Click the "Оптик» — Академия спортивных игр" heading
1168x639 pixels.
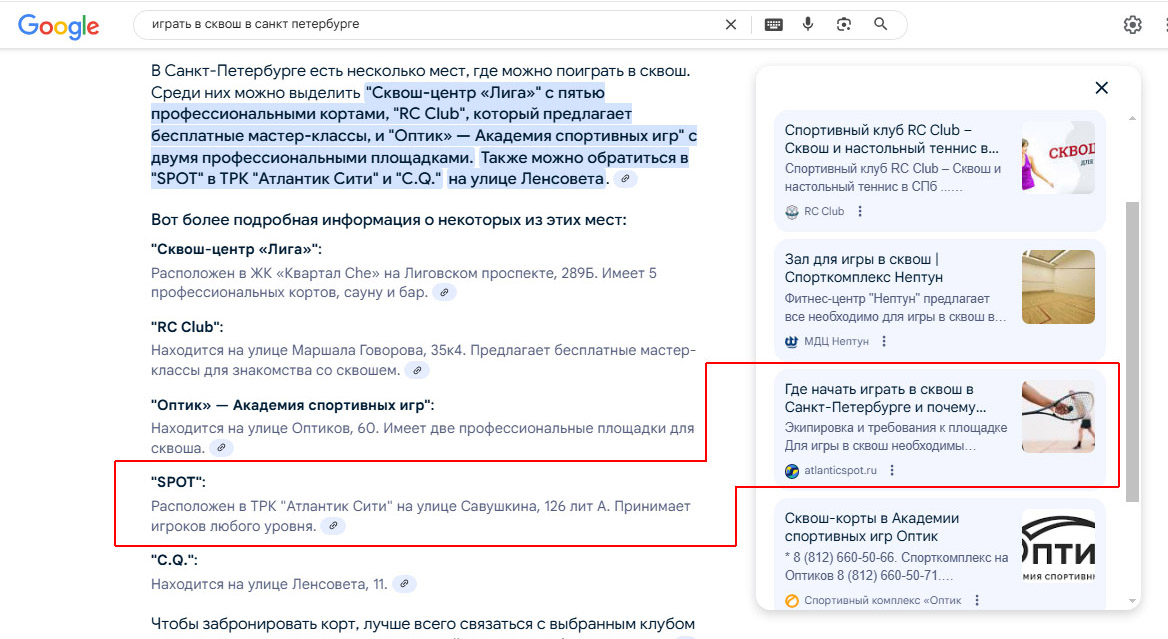pyautogui.click(x=292, y=405)
